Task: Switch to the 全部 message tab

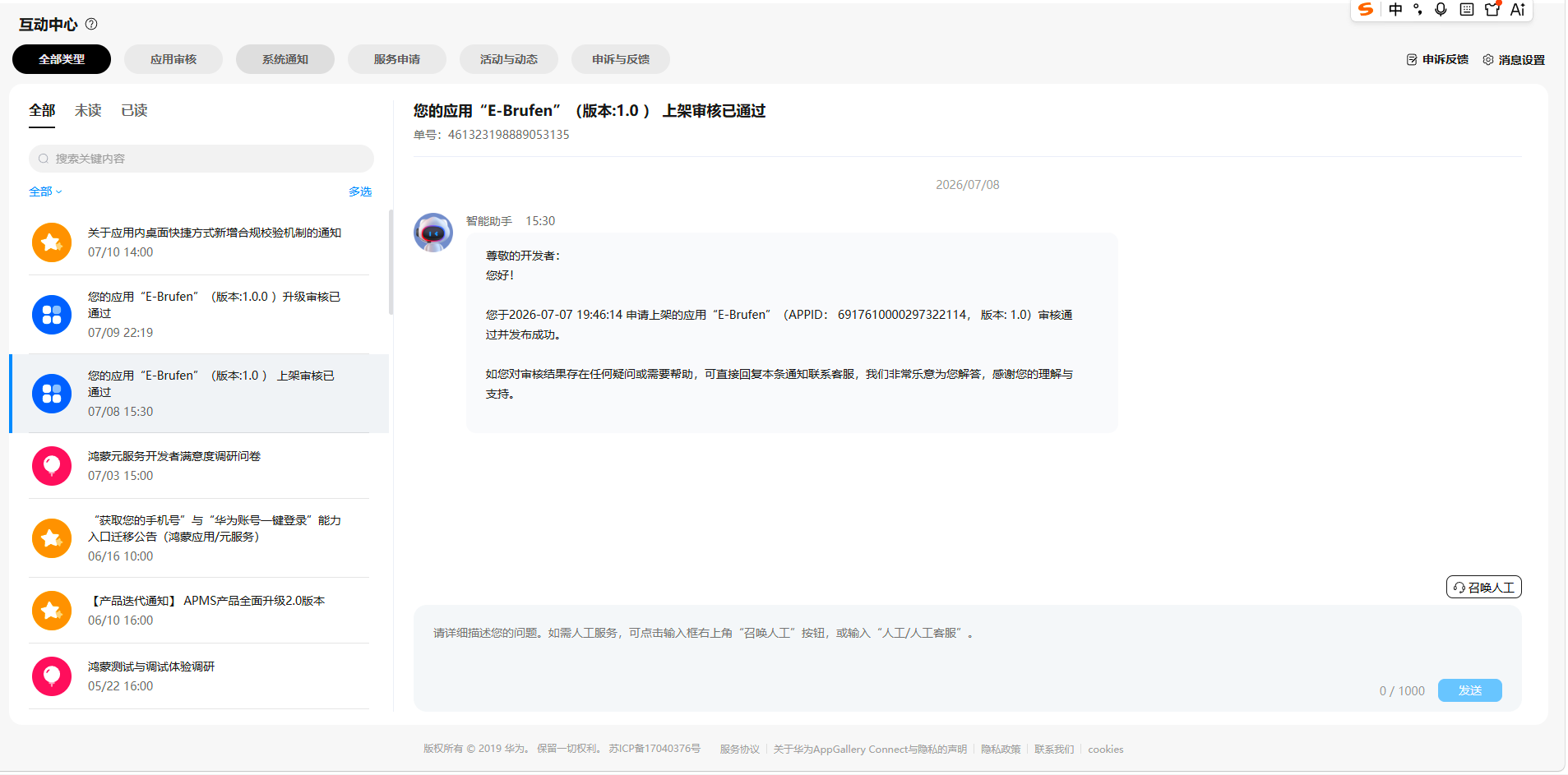Action: [42, 110]
